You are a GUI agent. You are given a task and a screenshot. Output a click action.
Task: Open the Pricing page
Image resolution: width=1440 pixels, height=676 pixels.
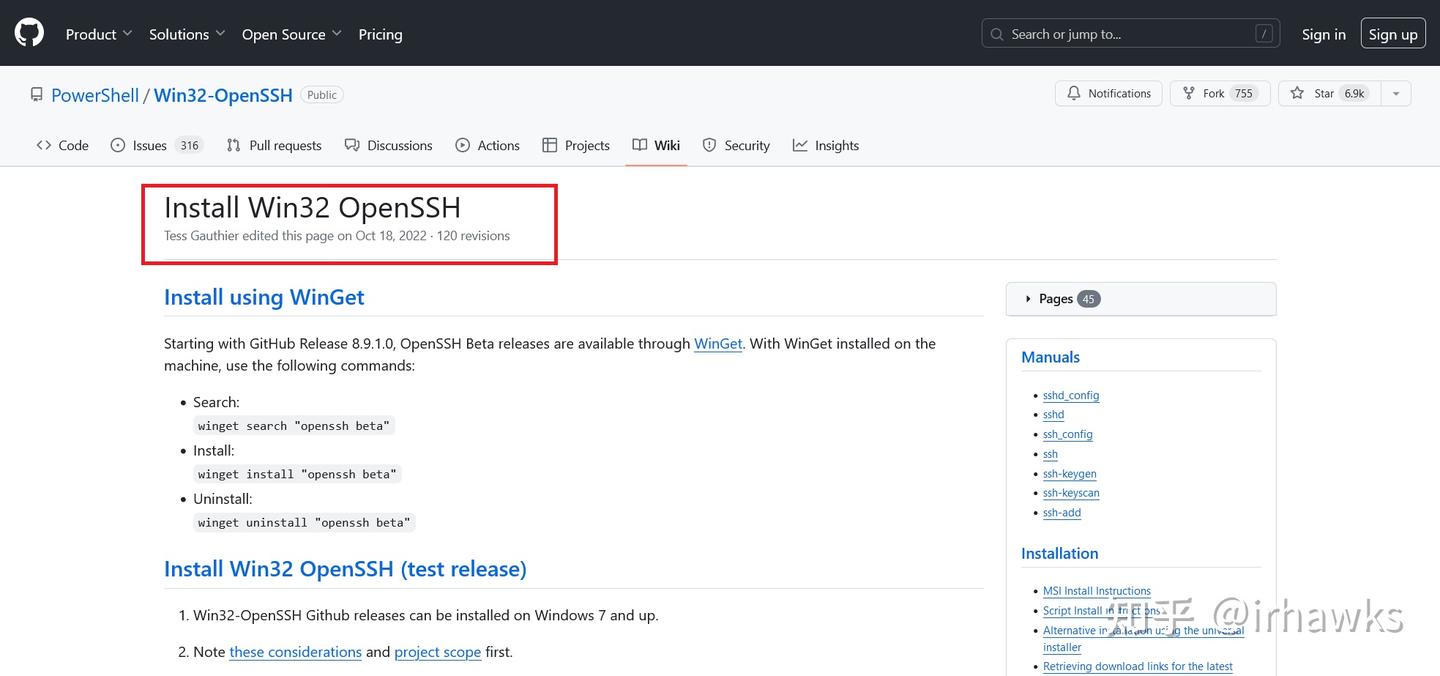tap(380, 34)
